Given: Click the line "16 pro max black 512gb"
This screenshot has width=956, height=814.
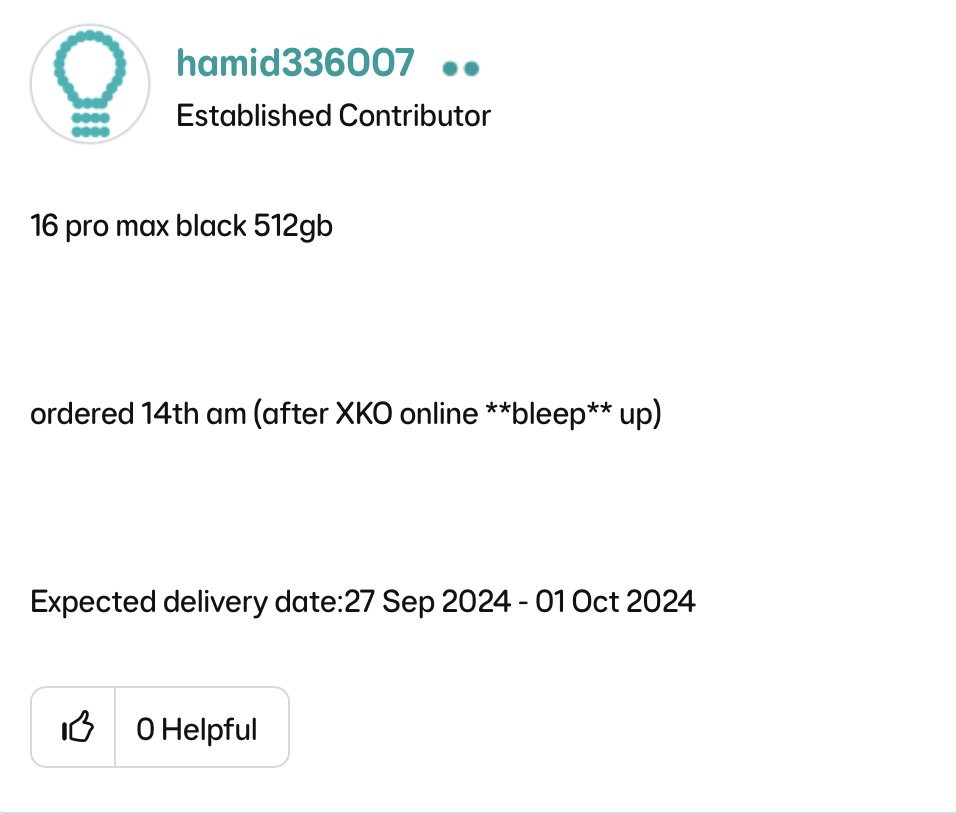Looking at the screenshot, I should [182, 226].
